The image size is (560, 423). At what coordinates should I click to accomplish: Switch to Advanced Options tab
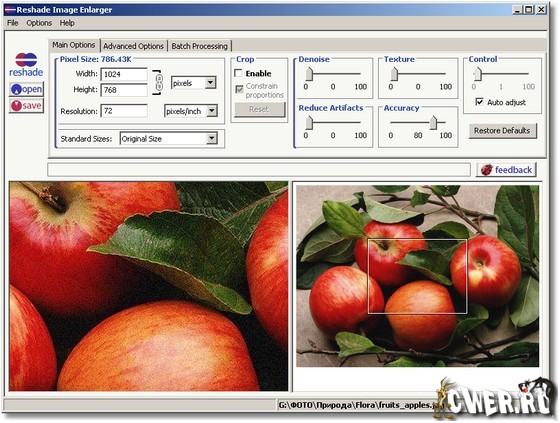pos(134,46)
